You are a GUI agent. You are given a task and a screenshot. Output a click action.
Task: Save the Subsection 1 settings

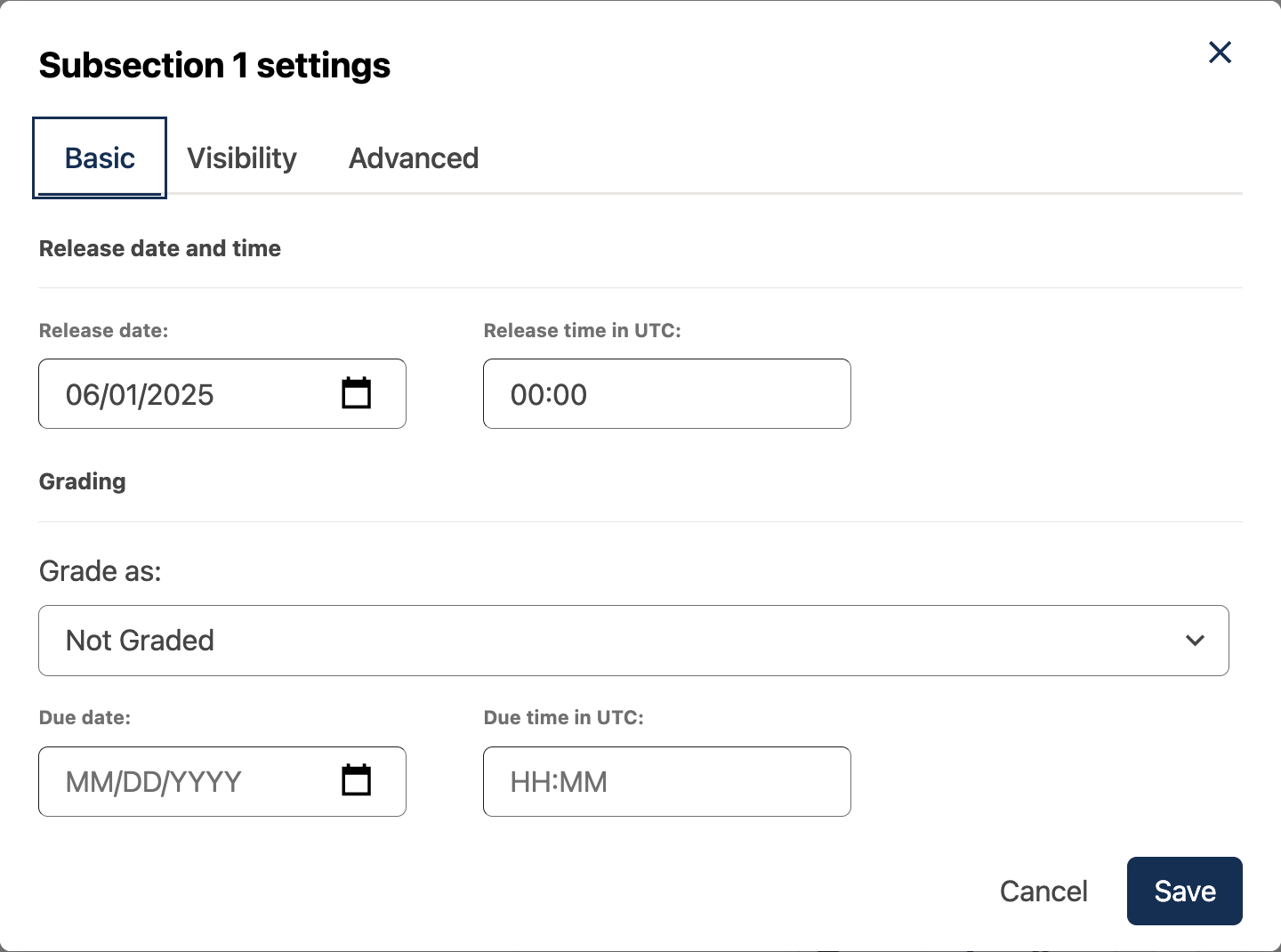click(1184, 891)
